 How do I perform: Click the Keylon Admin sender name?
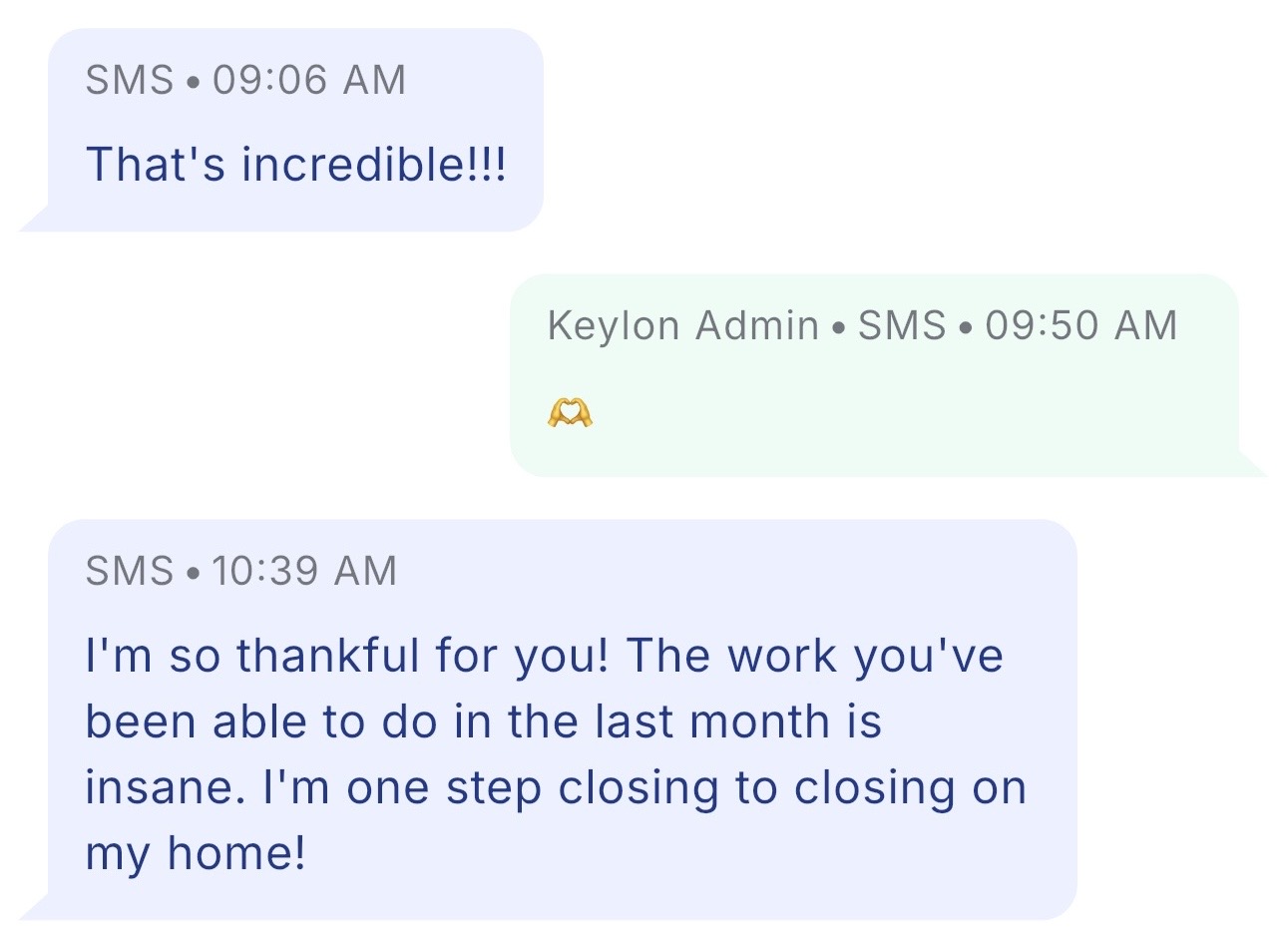point(682,325)
